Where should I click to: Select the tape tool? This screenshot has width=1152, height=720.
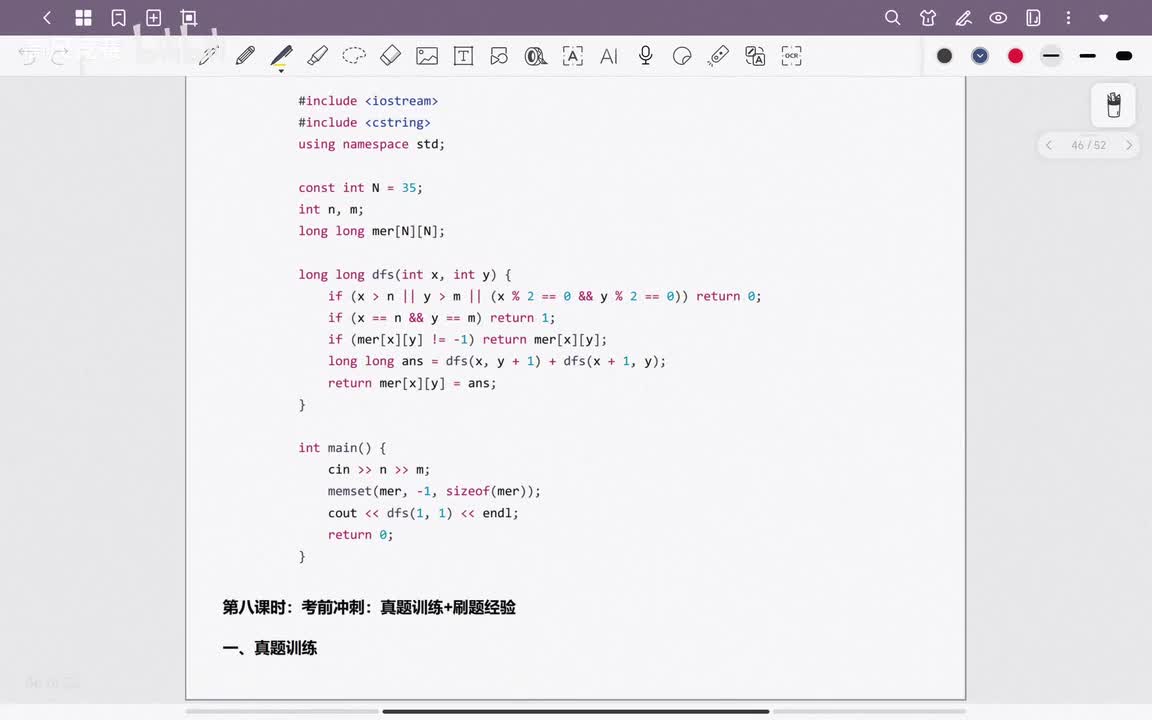[536, 56]
